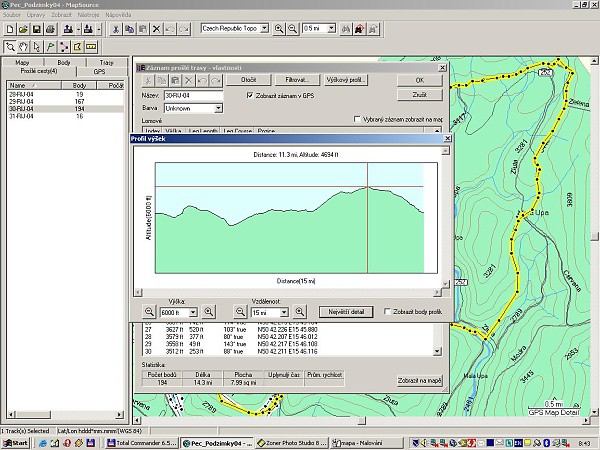Click the Největší detail button
The image size is (600, 450).
tap(346, 312)
